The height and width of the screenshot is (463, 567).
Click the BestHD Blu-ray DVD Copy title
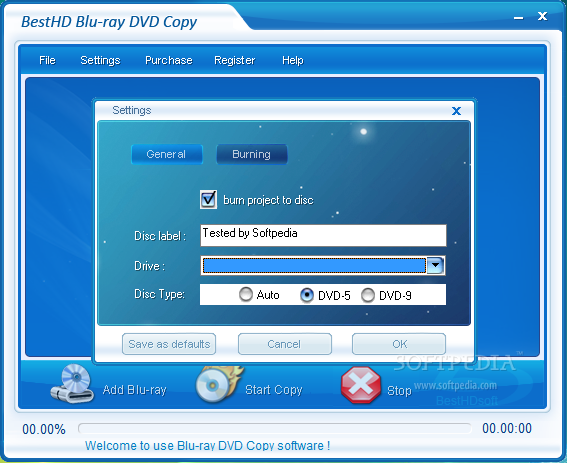pyautogui.click(x=109, y=22)
